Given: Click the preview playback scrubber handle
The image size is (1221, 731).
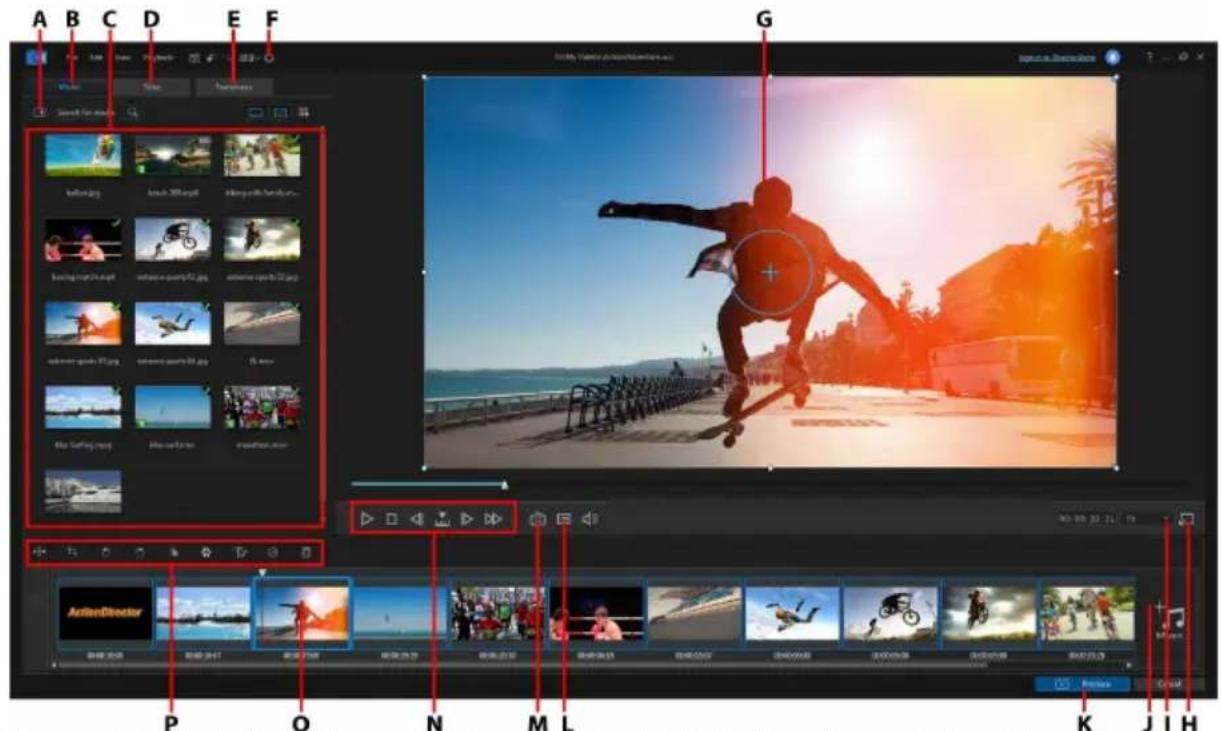Looking at the screenshot, I should coord(504,485).
